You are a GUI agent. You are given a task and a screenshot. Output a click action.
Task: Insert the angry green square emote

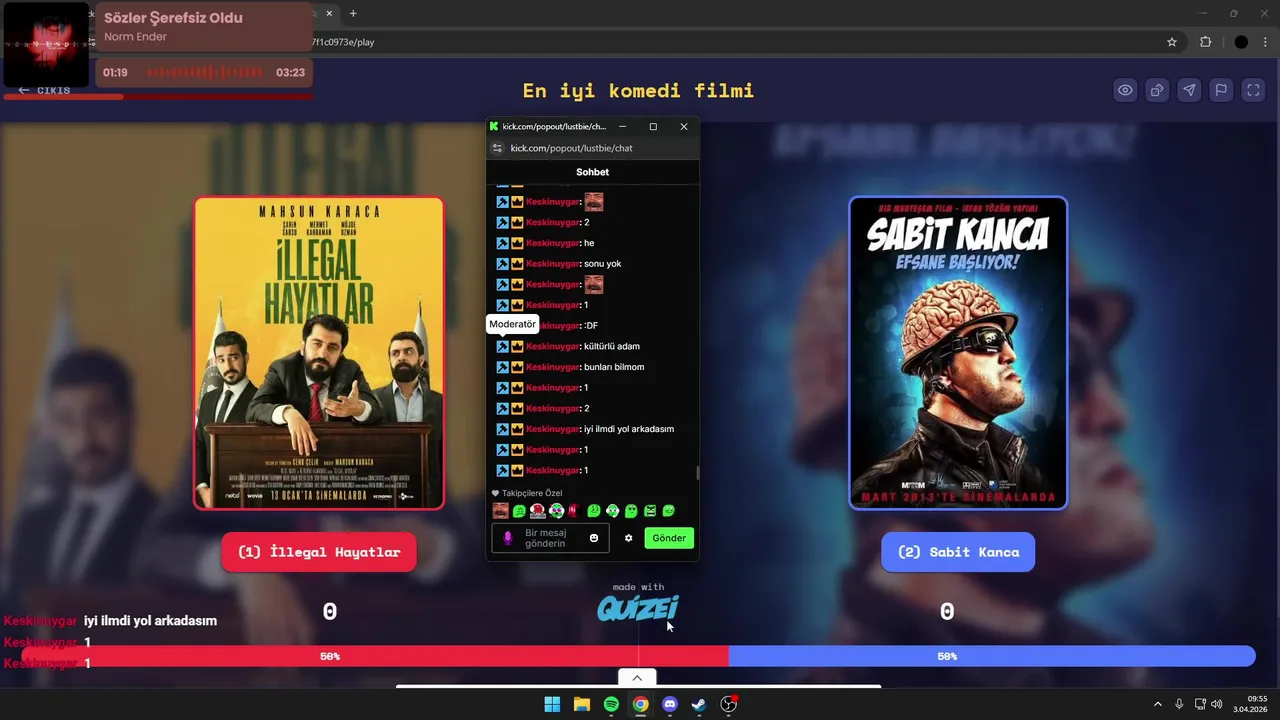650,511
